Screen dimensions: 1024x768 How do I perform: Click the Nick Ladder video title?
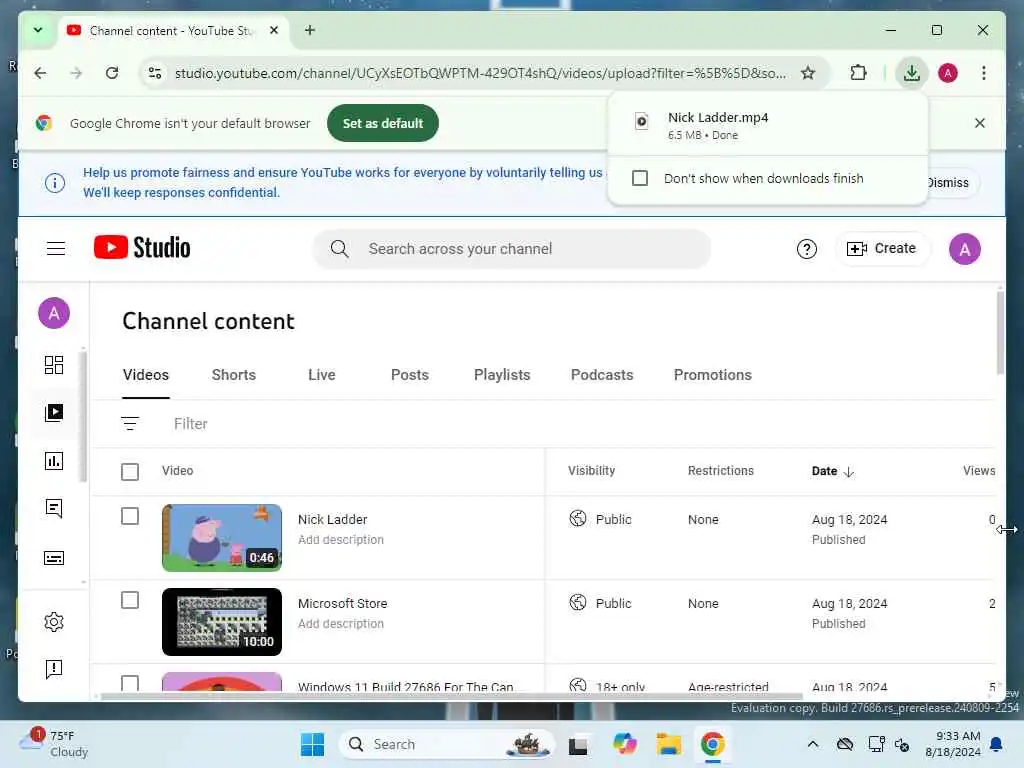click(332, 519)
